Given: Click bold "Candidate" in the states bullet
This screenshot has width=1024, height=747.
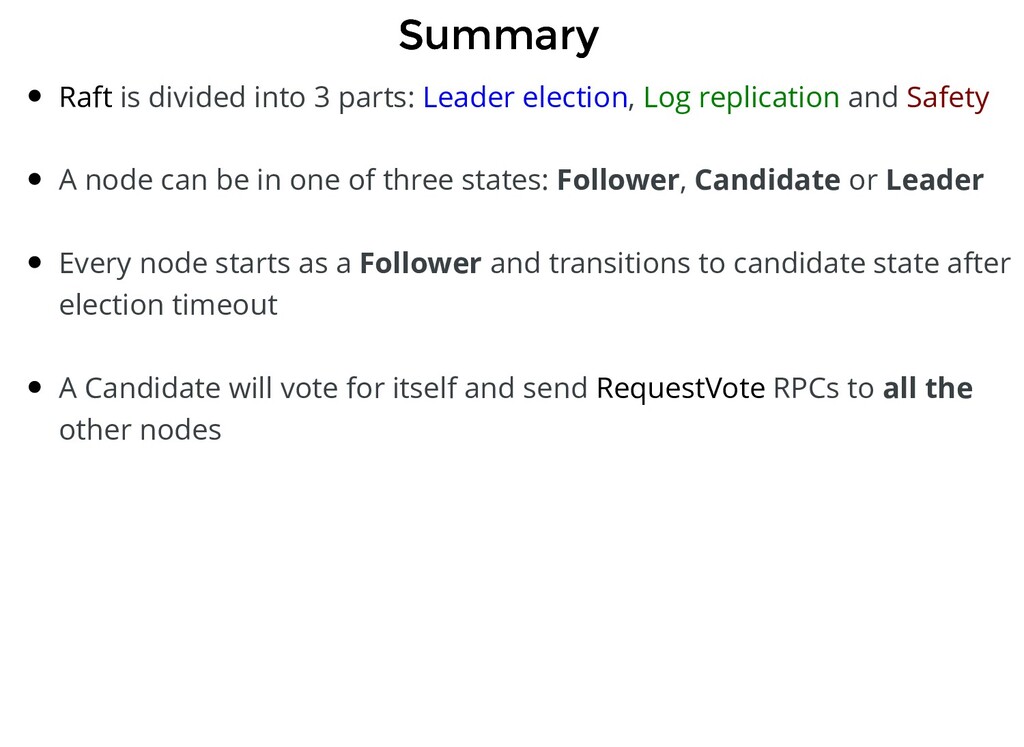Looking at the screenshot, I should (767, 180).
